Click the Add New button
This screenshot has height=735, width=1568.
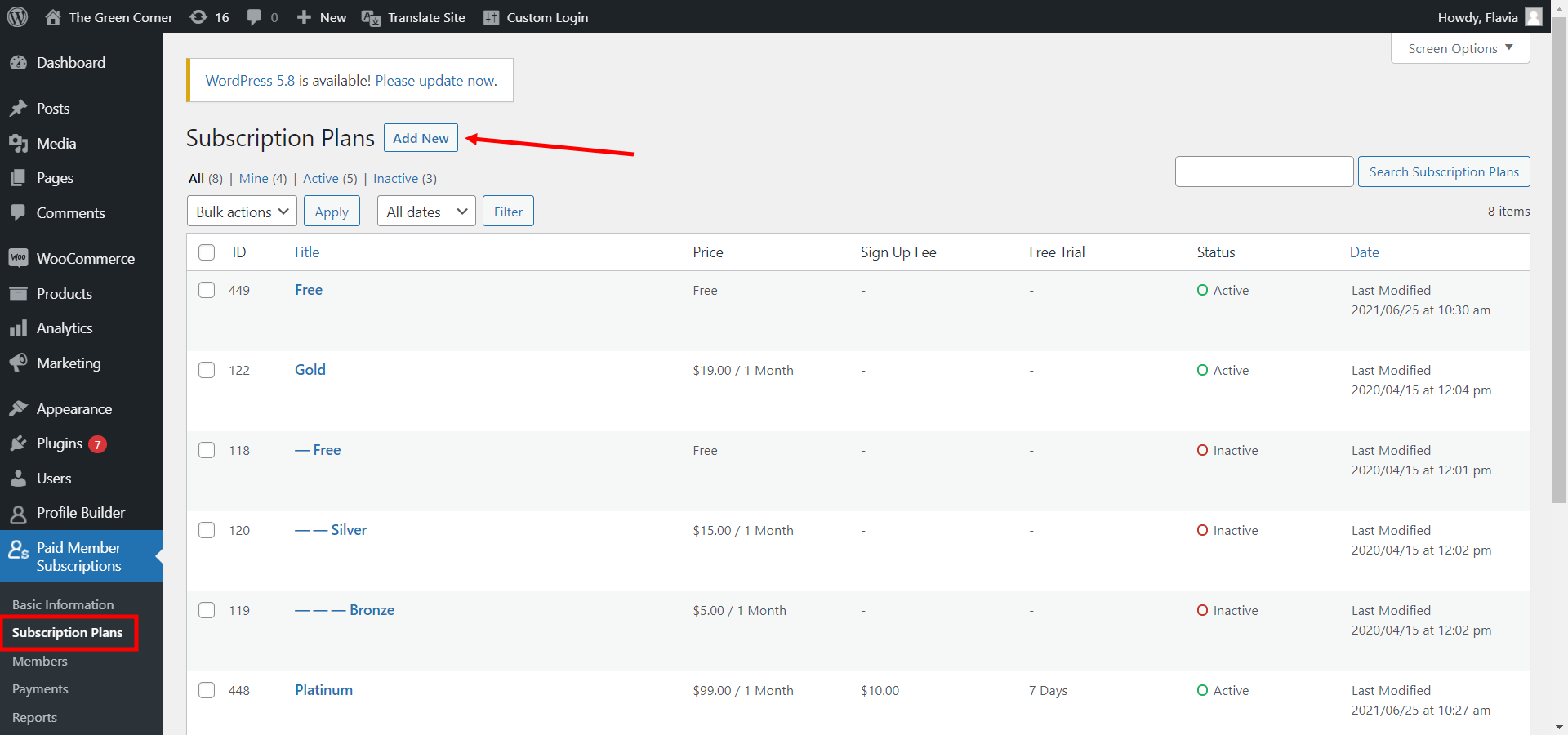tap(421, 138)
